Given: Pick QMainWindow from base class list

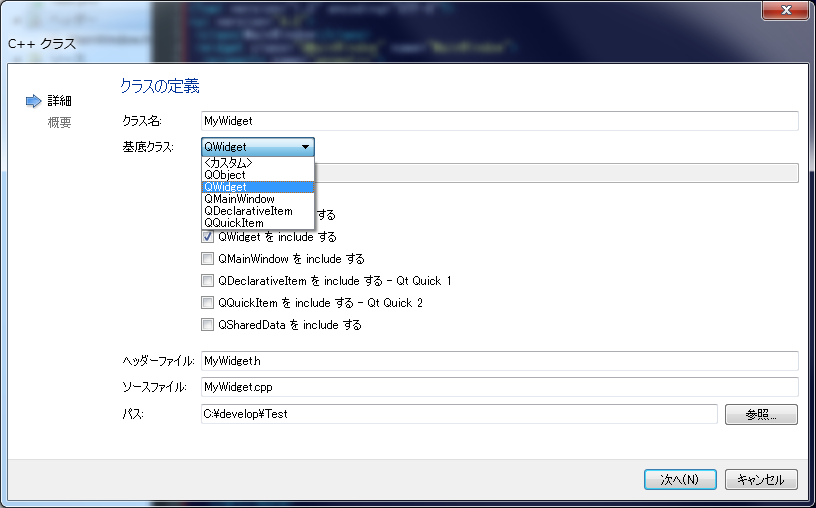Looking at the screenshot, I should pos(258,199).
